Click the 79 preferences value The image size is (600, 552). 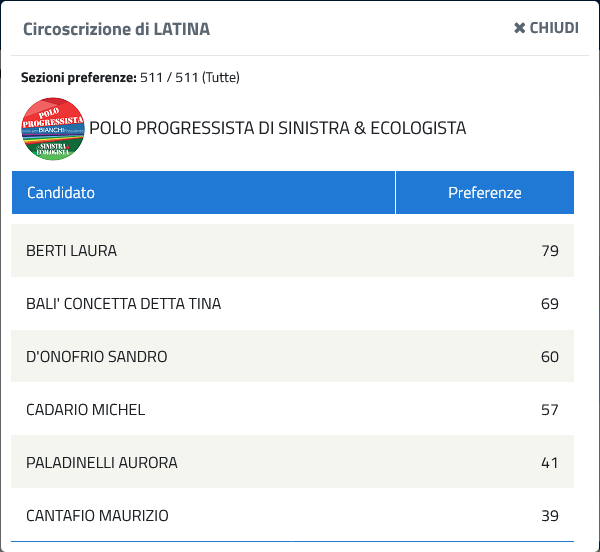tap(550, 251)
